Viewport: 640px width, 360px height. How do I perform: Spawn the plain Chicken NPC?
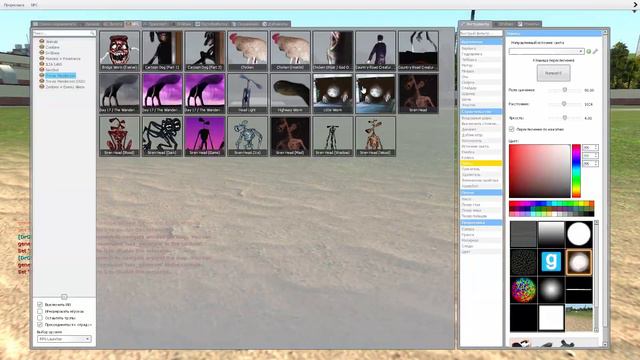pyautogui.click(x=247, y=51)
